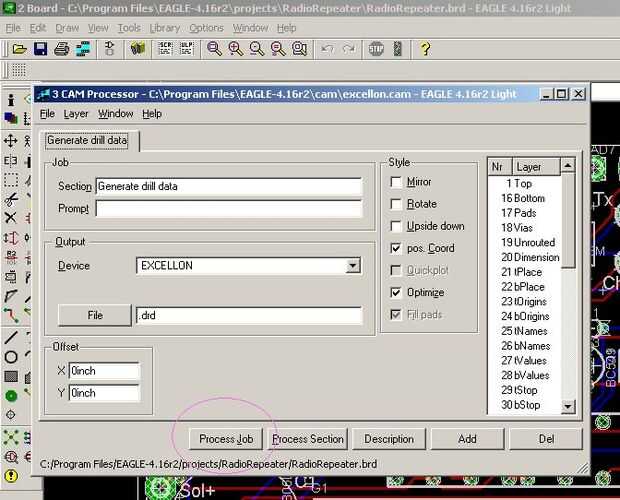620x500 pixels.
Task: Click the Undo arrow icon
Action: [327, 49]
